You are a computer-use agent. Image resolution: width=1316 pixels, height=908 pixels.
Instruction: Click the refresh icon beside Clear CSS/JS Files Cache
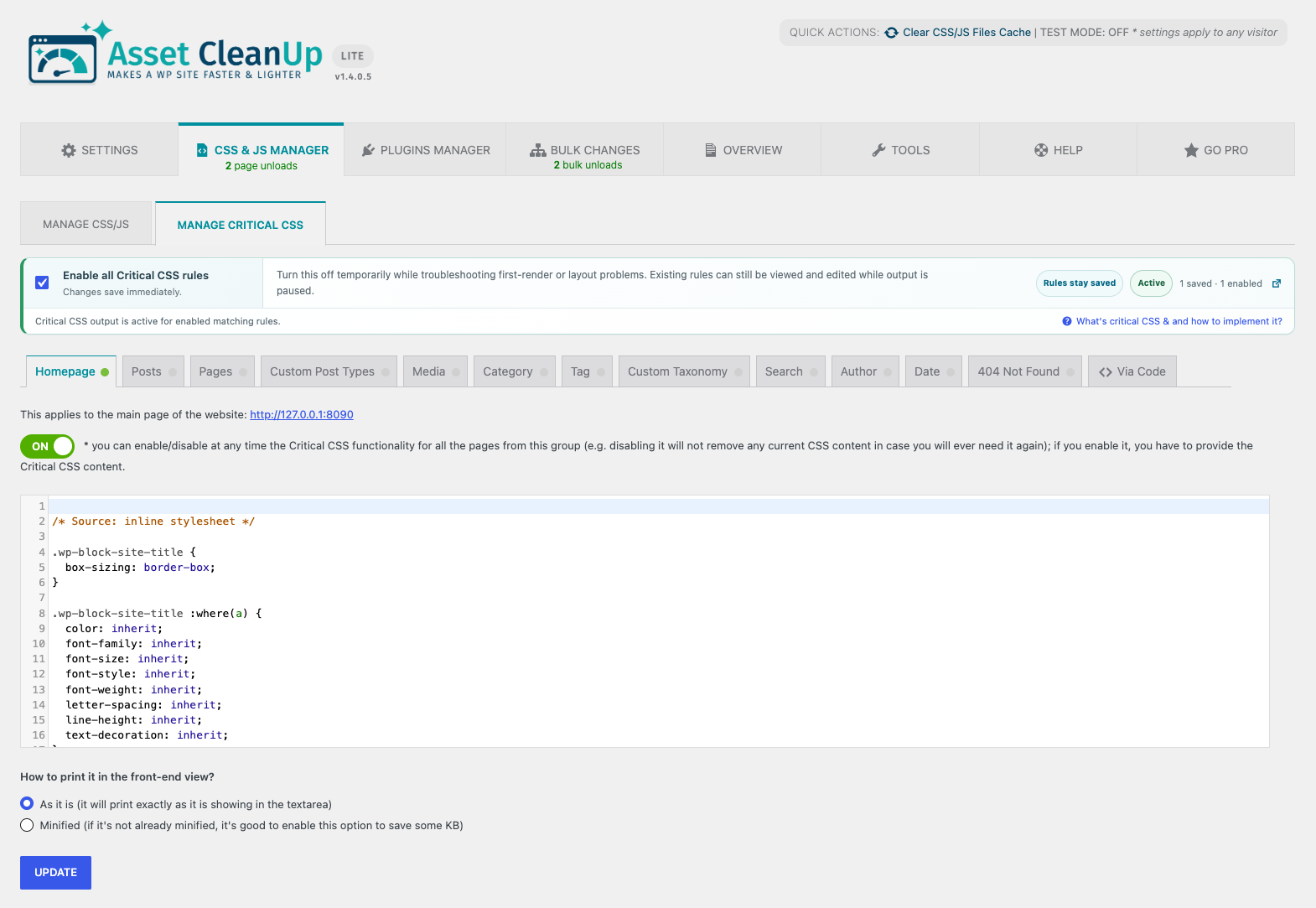(891, 33)
